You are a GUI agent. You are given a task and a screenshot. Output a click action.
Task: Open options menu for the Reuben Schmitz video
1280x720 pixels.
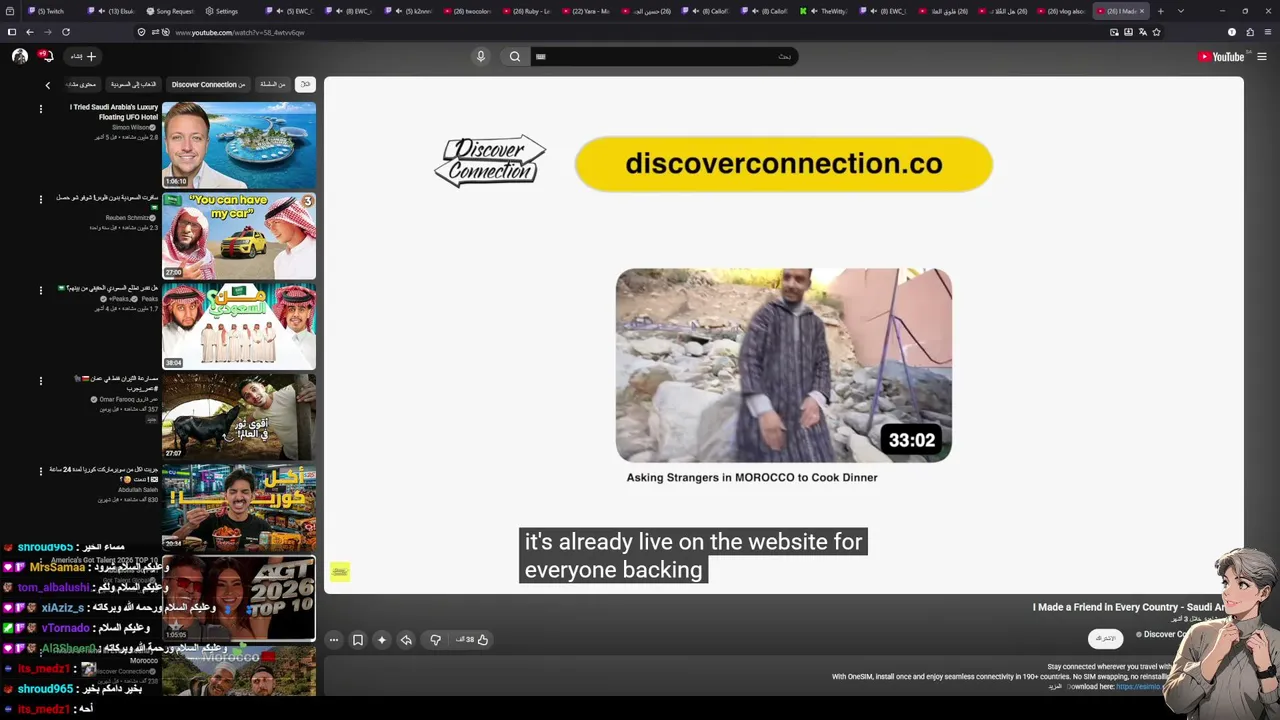(41, 199)
